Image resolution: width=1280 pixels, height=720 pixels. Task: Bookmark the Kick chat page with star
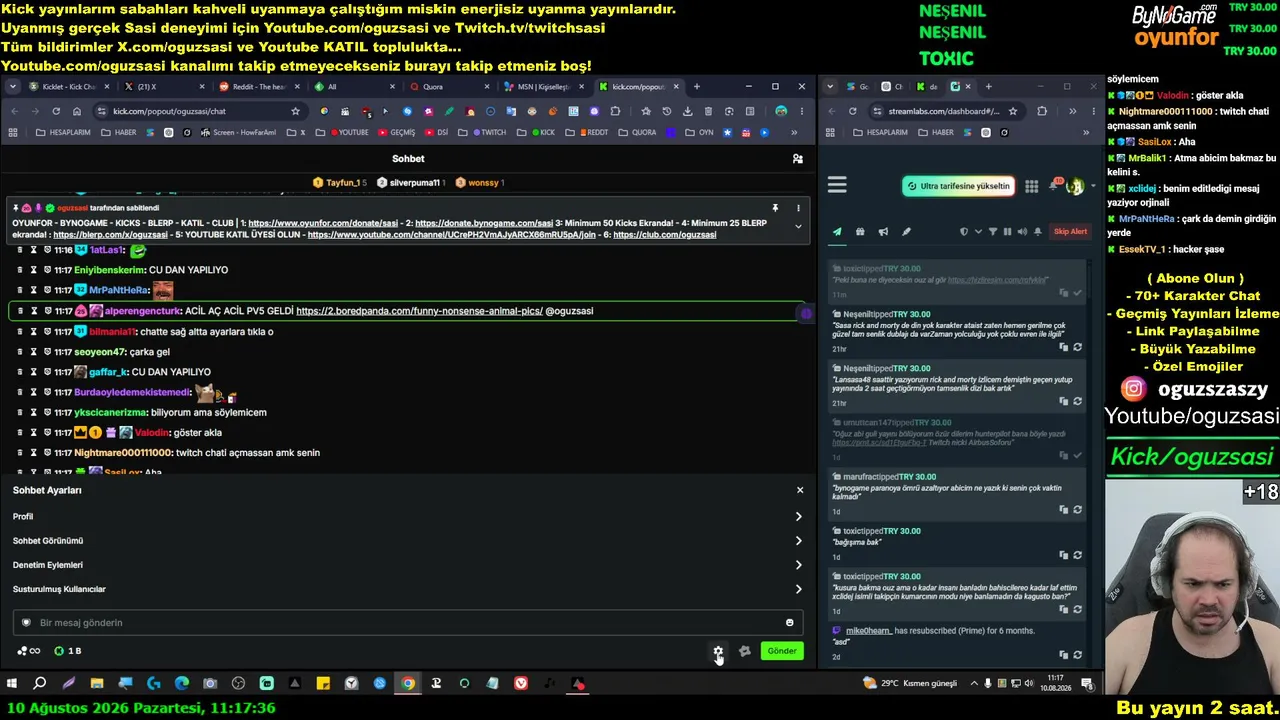(295, 111)
